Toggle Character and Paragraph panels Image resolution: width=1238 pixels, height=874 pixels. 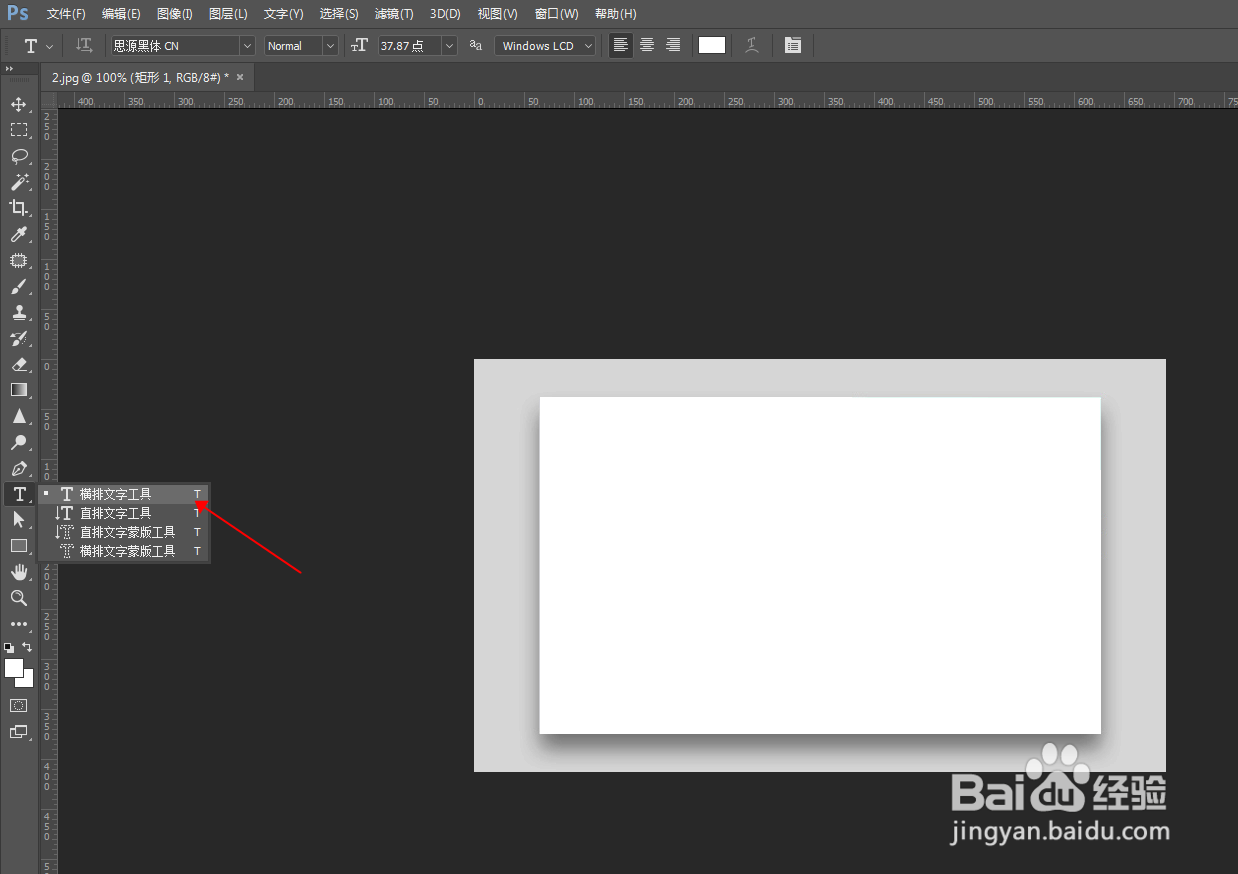tap(793, 45)
